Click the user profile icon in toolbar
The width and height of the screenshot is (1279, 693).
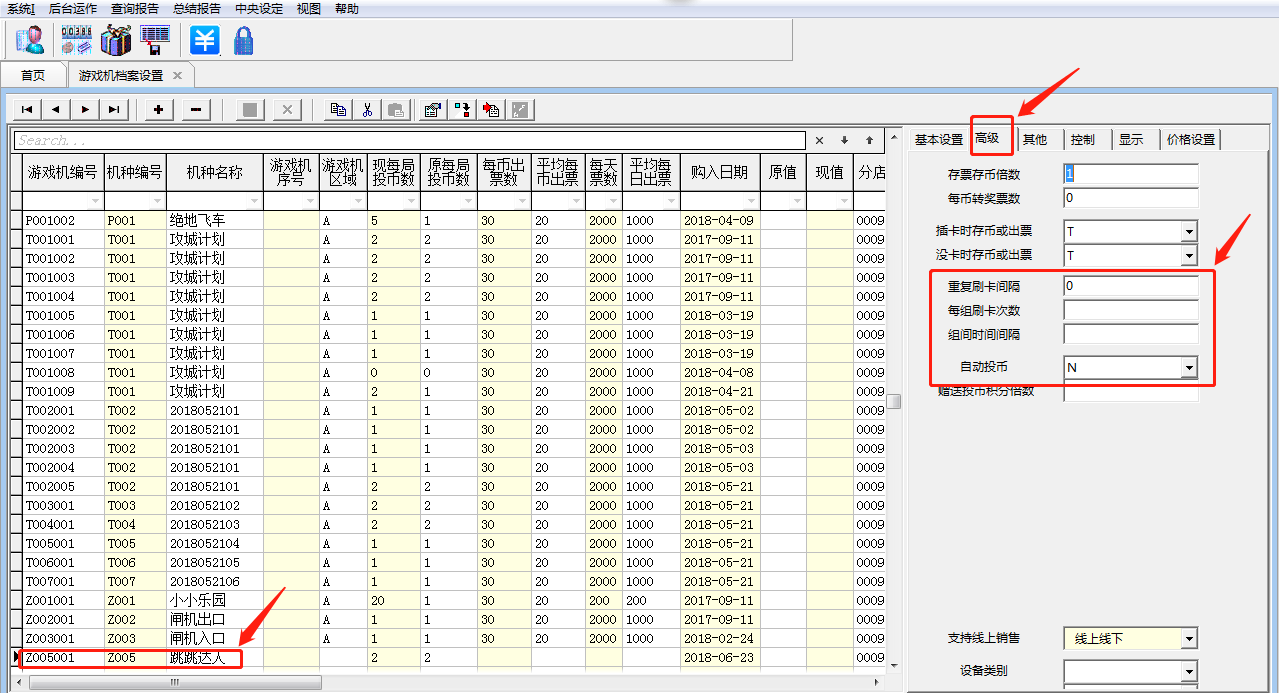(x=29, y=40)
